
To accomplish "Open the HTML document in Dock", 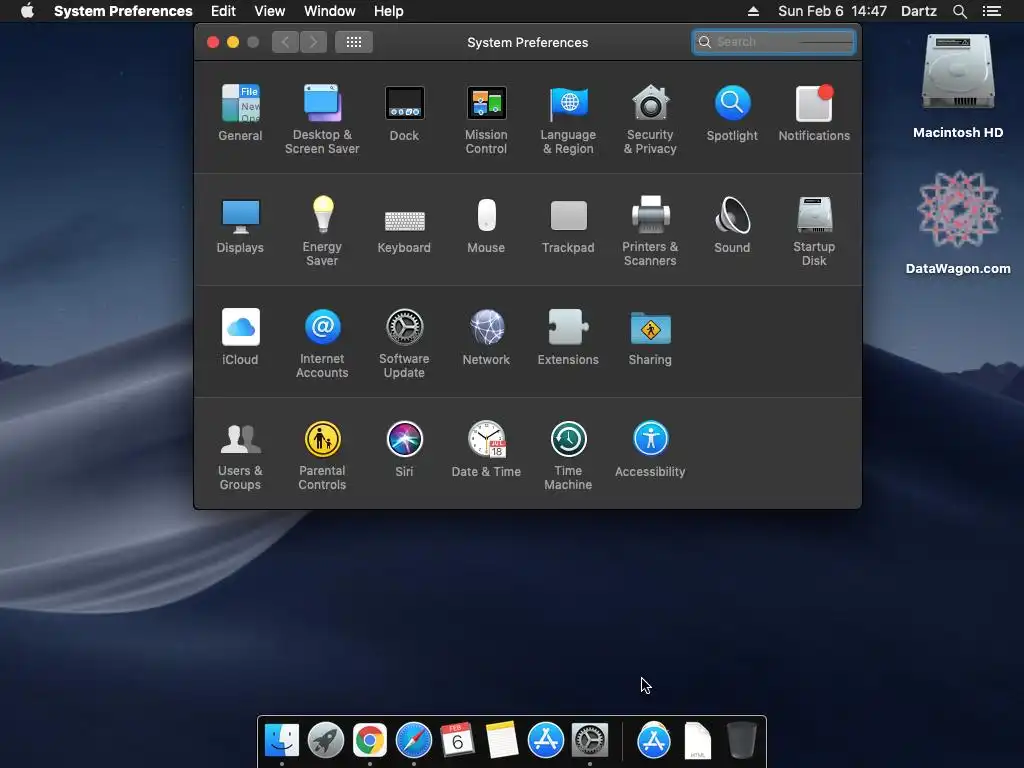I will 697,740.
